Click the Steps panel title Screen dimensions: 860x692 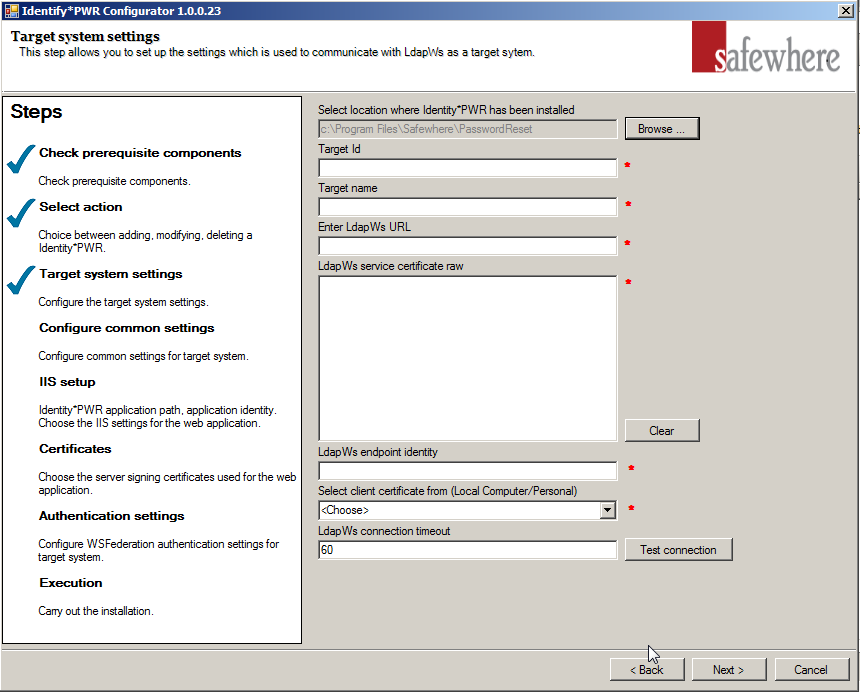click(x=36, y=111)
